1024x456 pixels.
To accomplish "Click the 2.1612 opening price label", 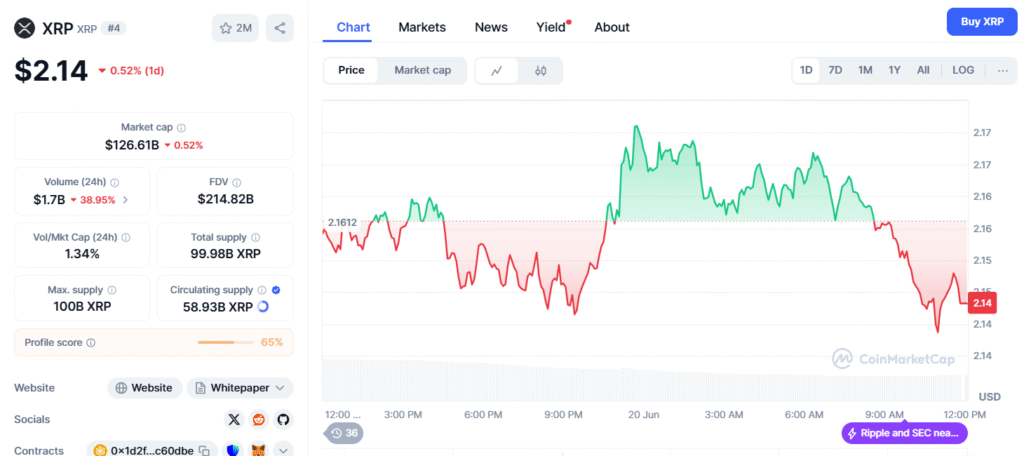I will 342,223.
